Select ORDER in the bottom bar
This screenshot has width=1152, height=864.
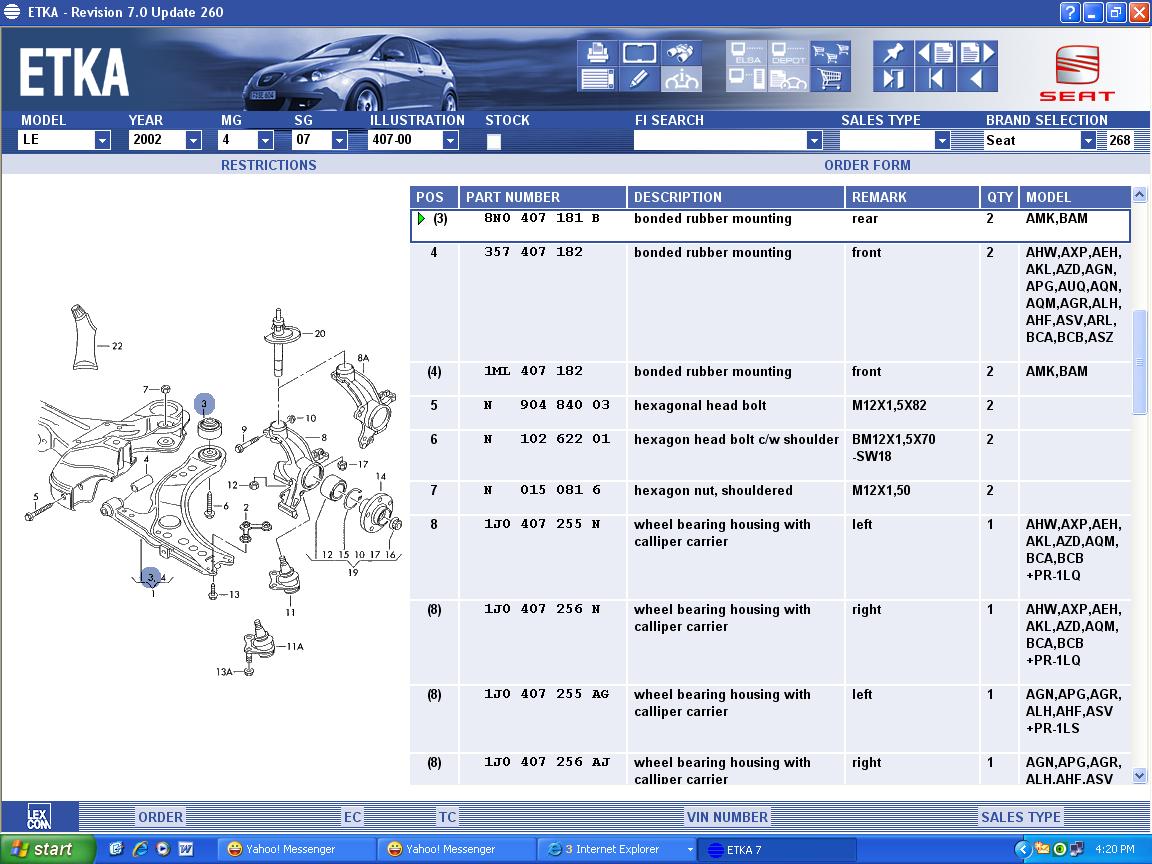[x=161, y=817]
